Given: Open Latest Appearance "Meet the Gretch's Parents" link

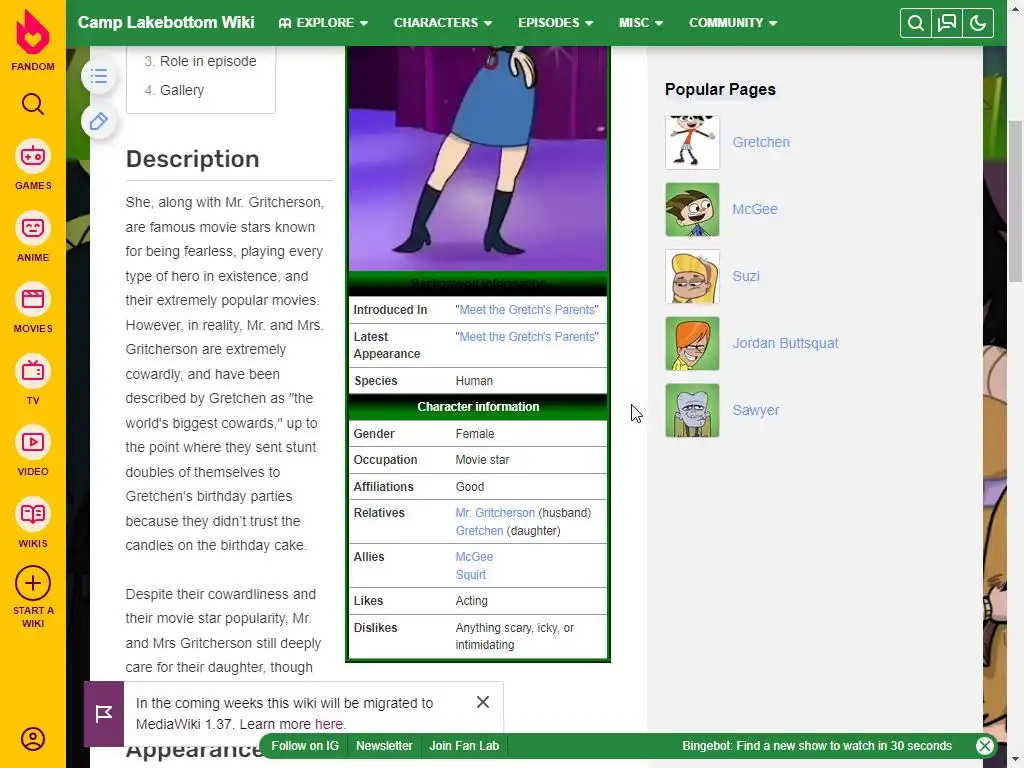Looking at the screenshot, I should point(527,336).
